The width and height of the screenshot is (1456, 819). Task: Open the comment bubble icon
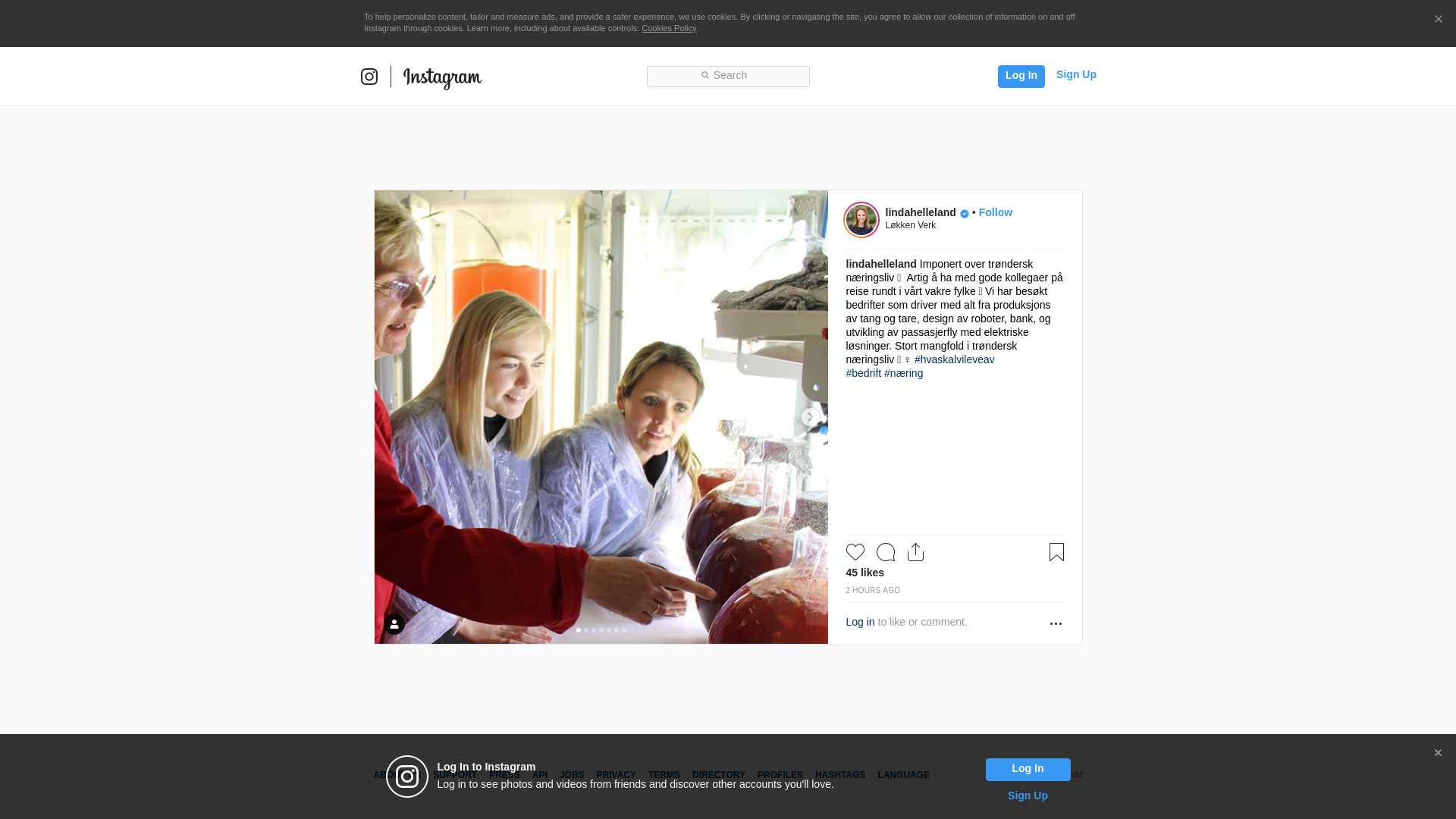(x=885, y=552)
